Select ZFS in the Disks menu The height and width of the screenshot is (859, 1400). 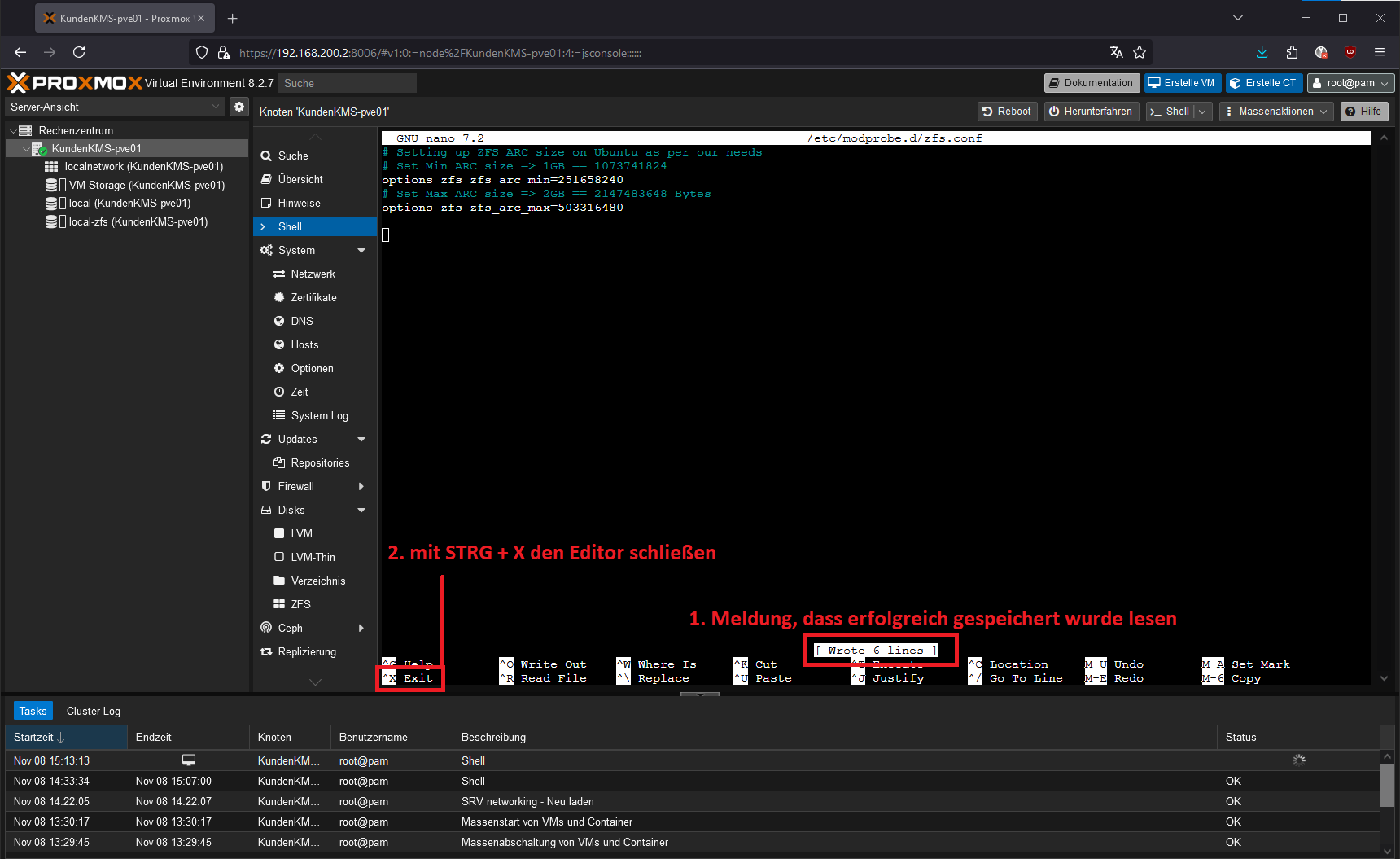point(300,604)
